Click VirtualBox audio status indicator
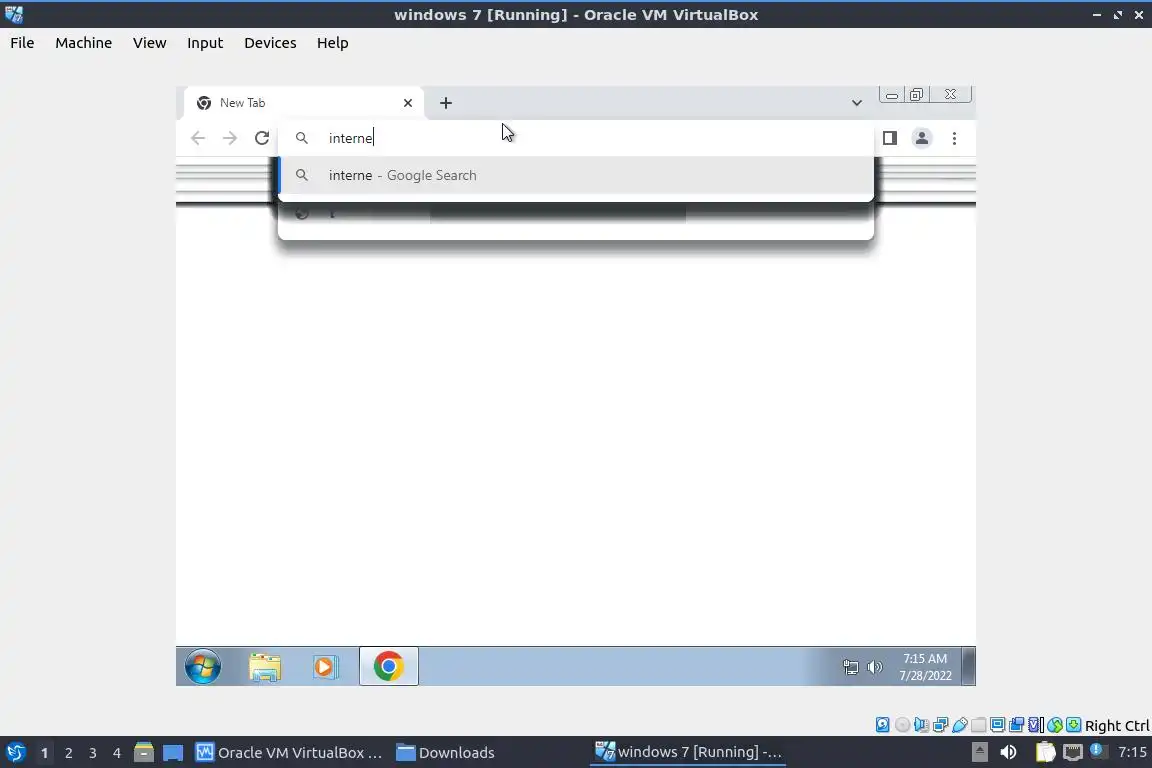 point(921,725)
